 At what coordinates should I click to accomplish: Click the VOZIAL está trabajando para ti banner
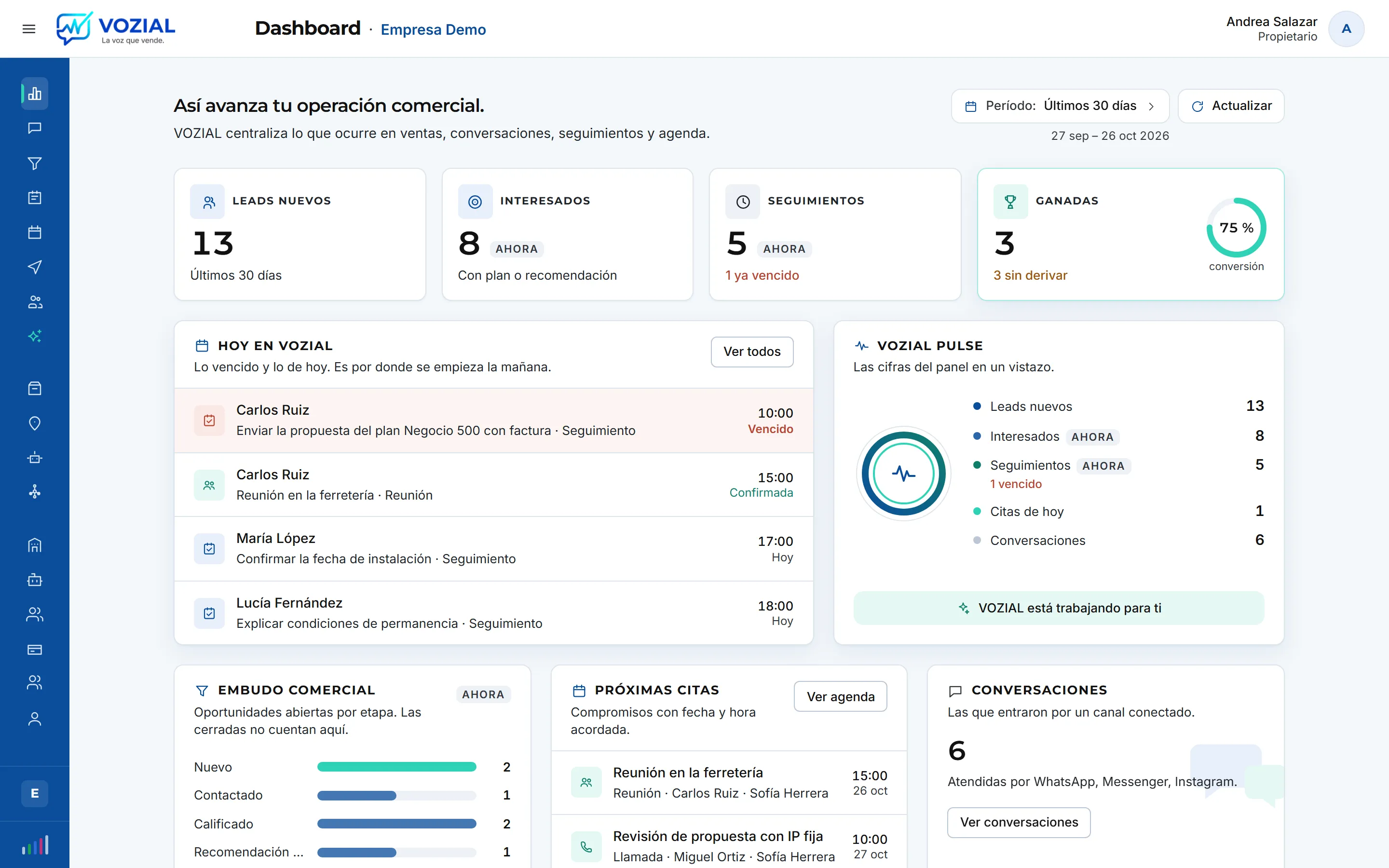pos(1059,608)
